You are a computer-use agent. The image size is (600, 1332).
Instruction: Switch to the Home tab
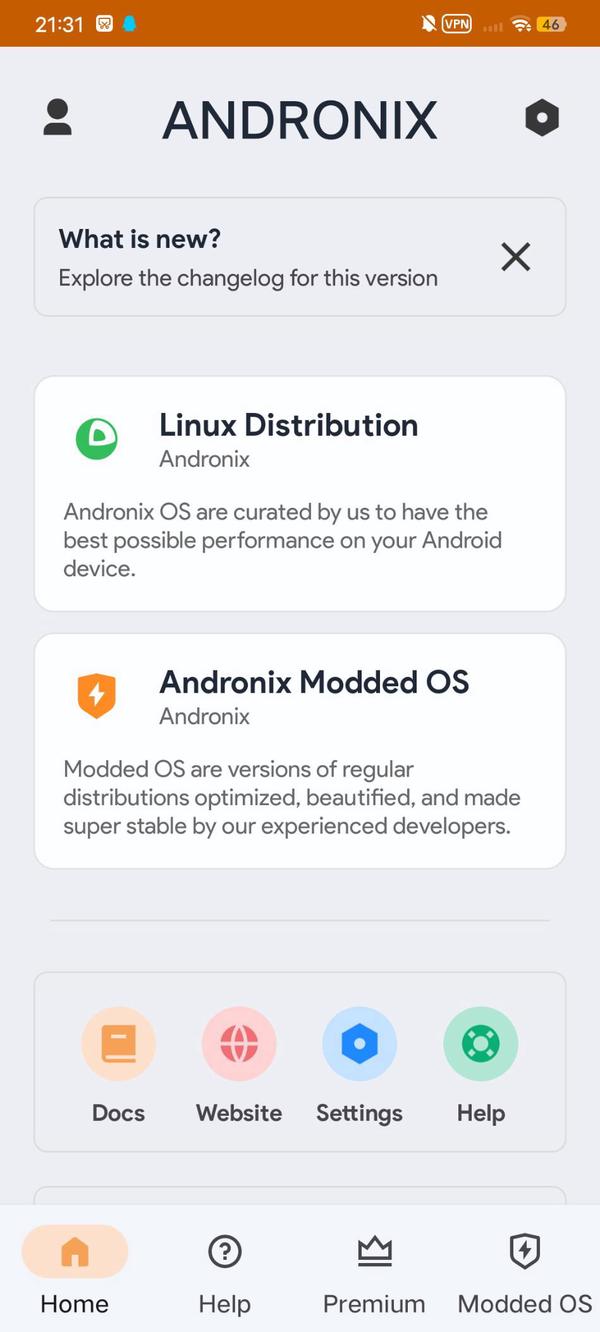coord(74,1270)
